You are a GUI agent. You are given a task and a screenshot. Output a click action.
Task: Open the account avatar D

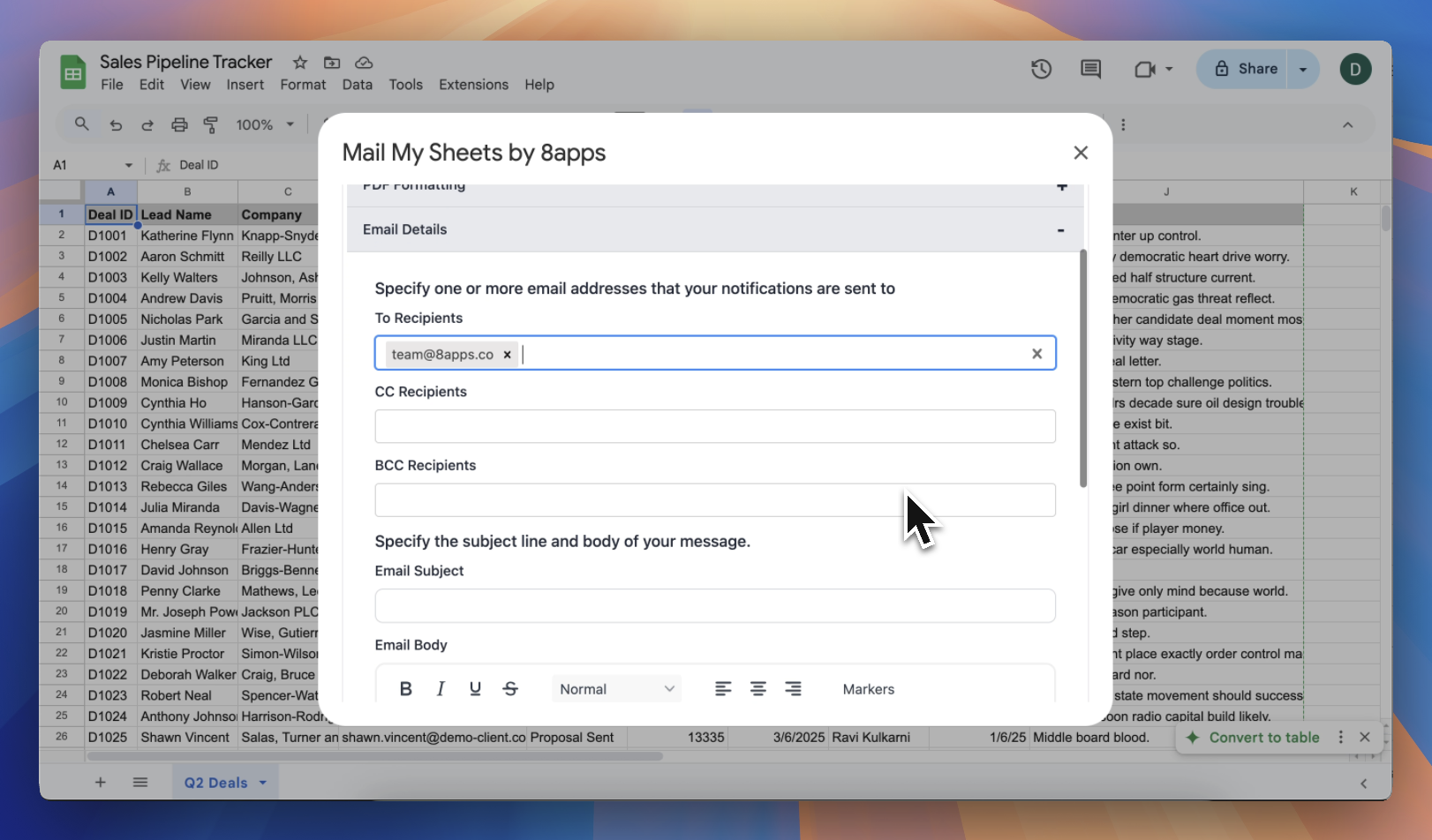click(x=1355, y=69)
